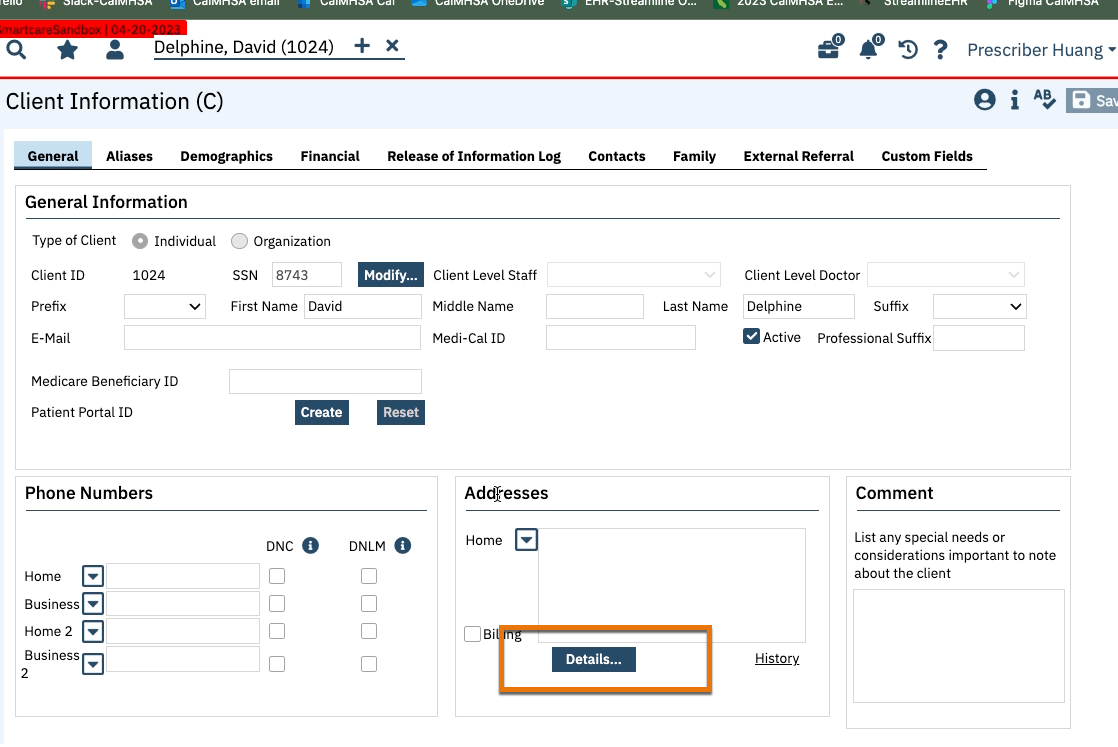Click the Comment text area
This screenshot has width=1118, height=747.
coord(959,646)
